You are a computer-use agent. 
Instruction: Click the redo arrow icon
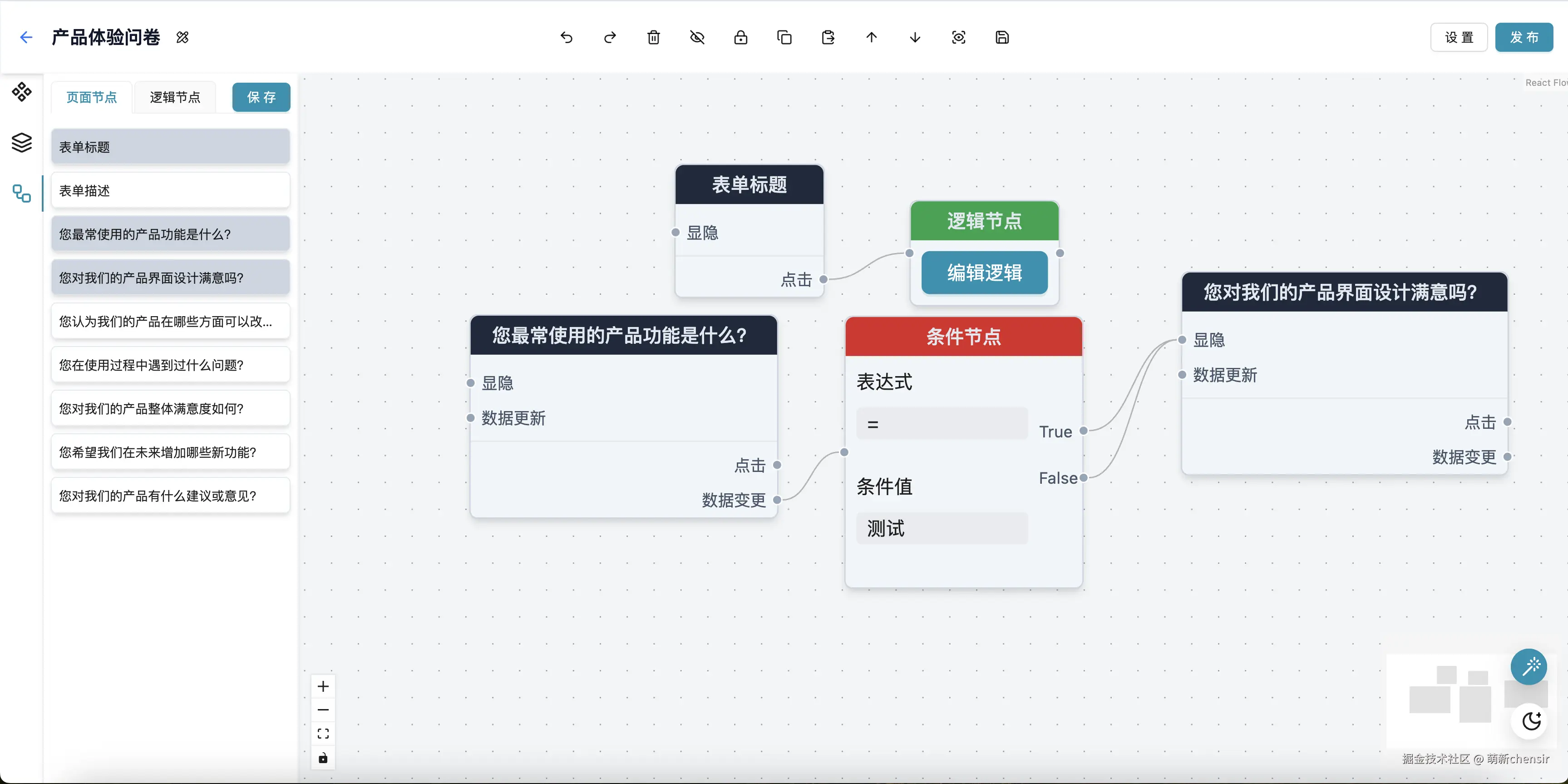[x=610, y=38]
